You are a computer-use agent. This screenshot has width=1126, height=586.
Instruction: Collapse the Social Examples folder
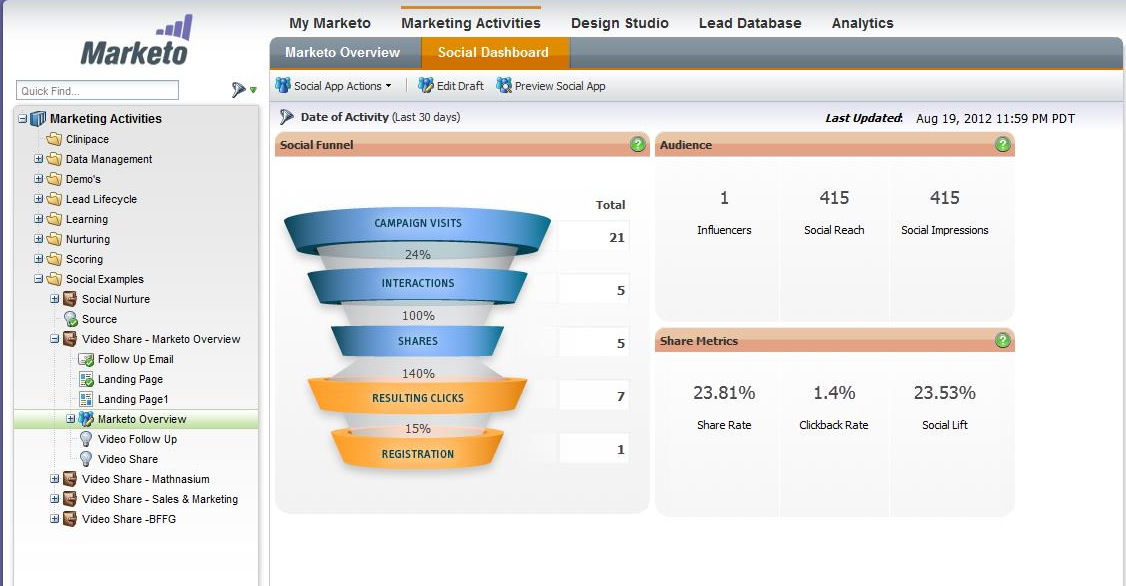(39, 279)
